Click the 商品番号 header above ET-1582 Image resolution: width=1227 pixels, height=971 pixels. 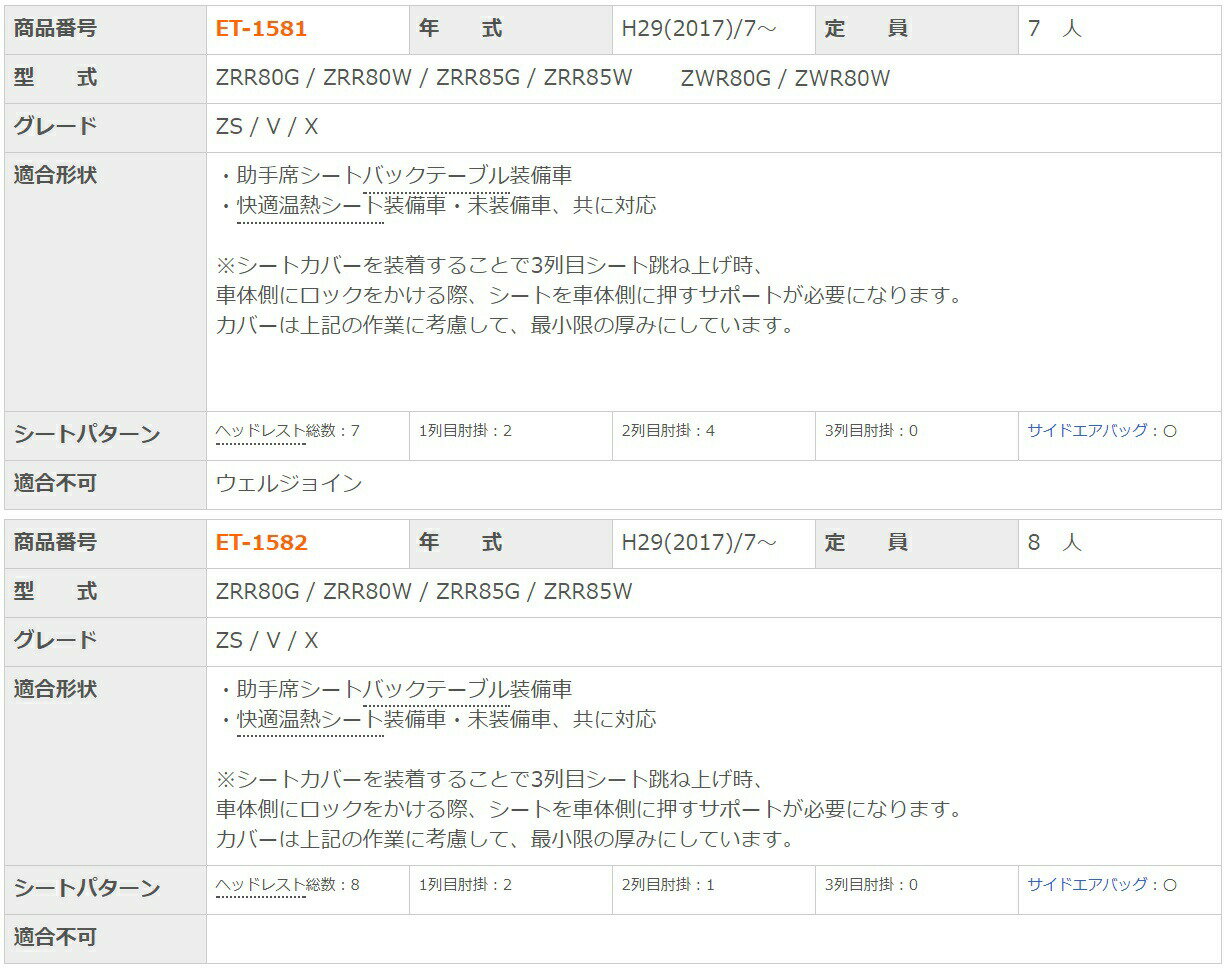pos(56,543)
